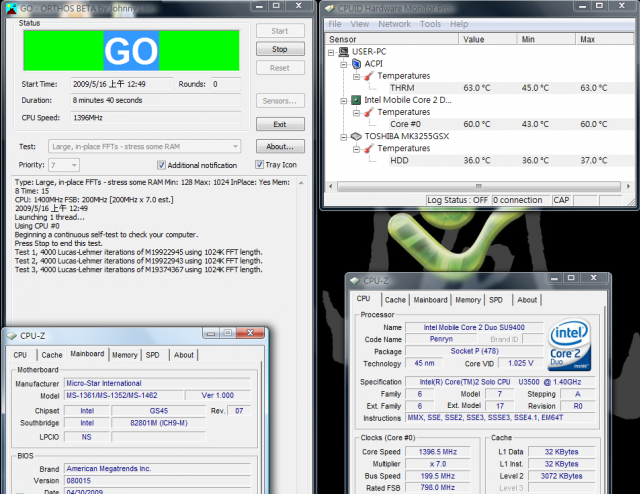This screenshot has height=494, width=640.
Task: Click thermometer icon under Intel Mobile Core Temperatures
Action: pos(369,112)
